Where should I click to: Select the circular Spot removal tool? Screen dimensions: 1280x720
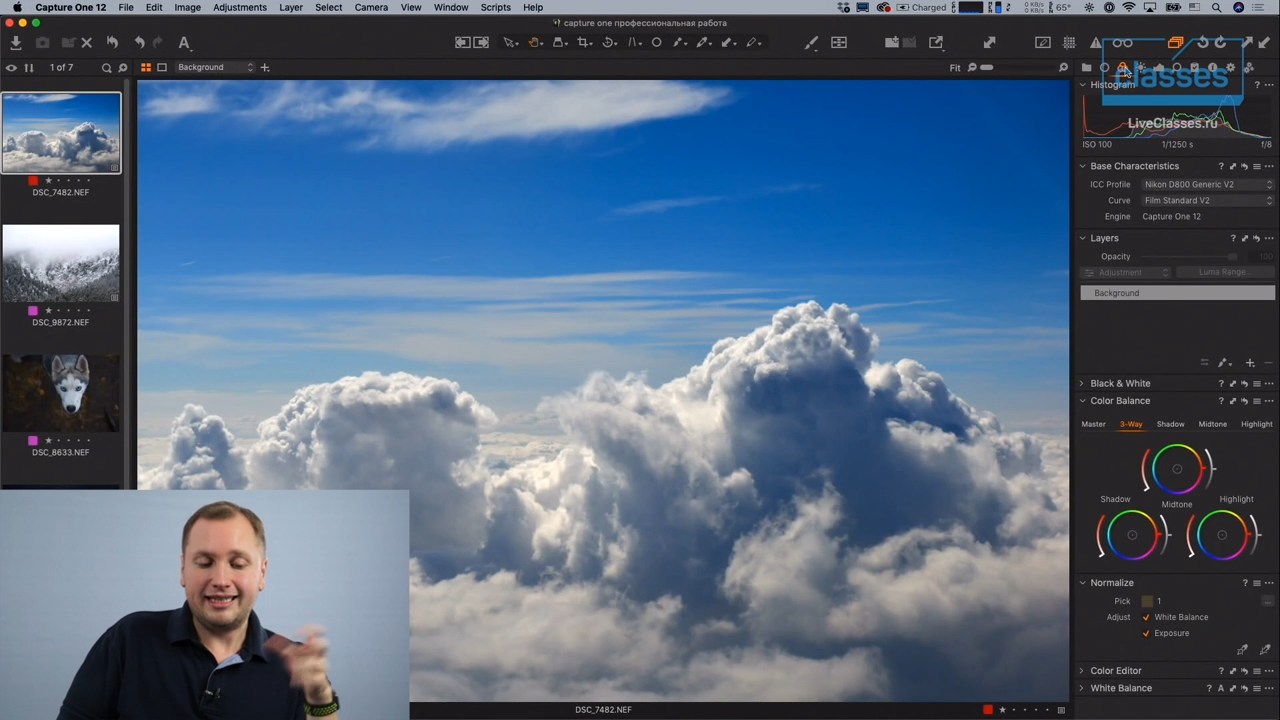click(657, 43)
